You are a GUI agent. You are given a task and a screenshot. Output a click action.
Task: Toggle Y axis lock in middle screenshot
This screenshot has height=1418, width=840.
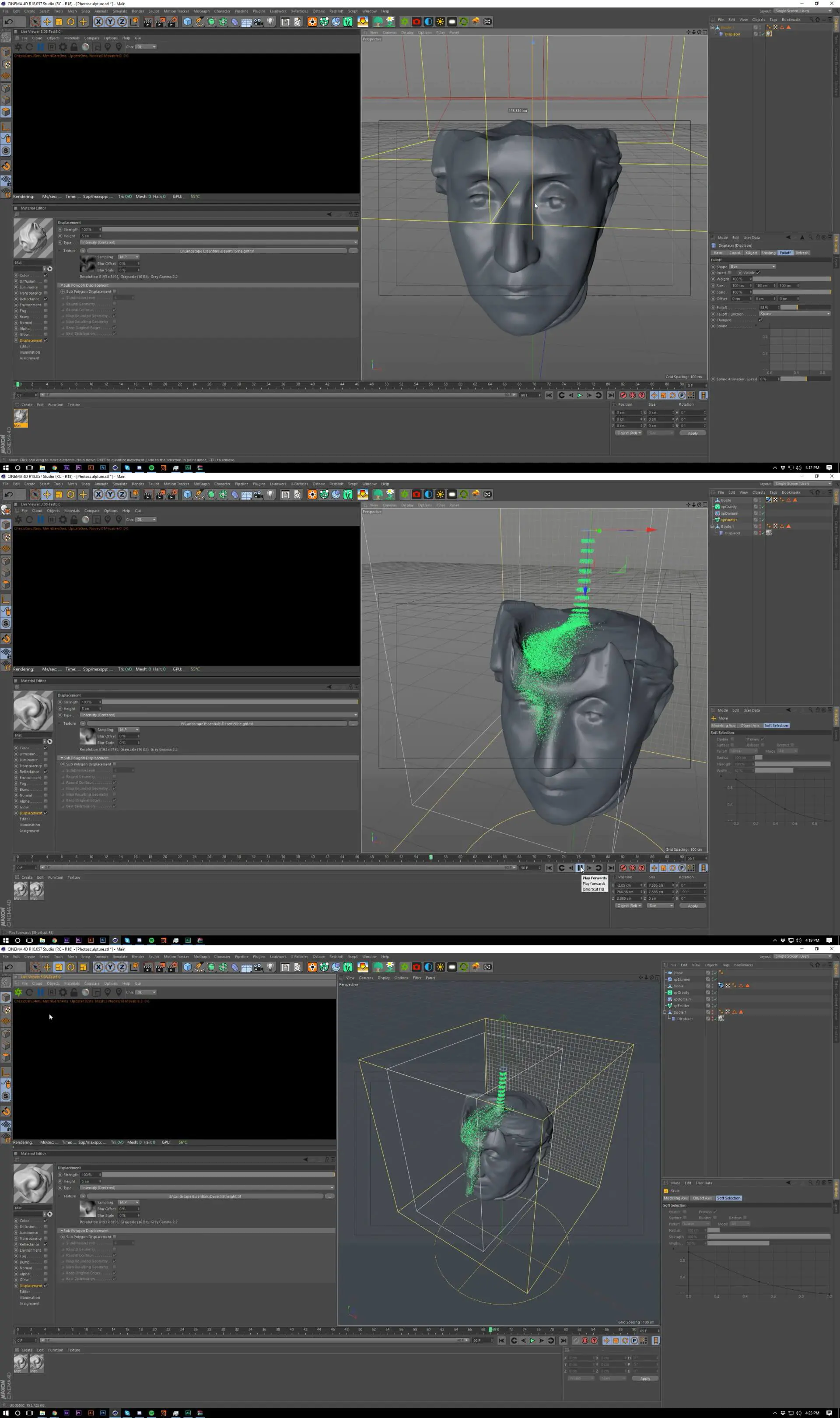point(110,494)
